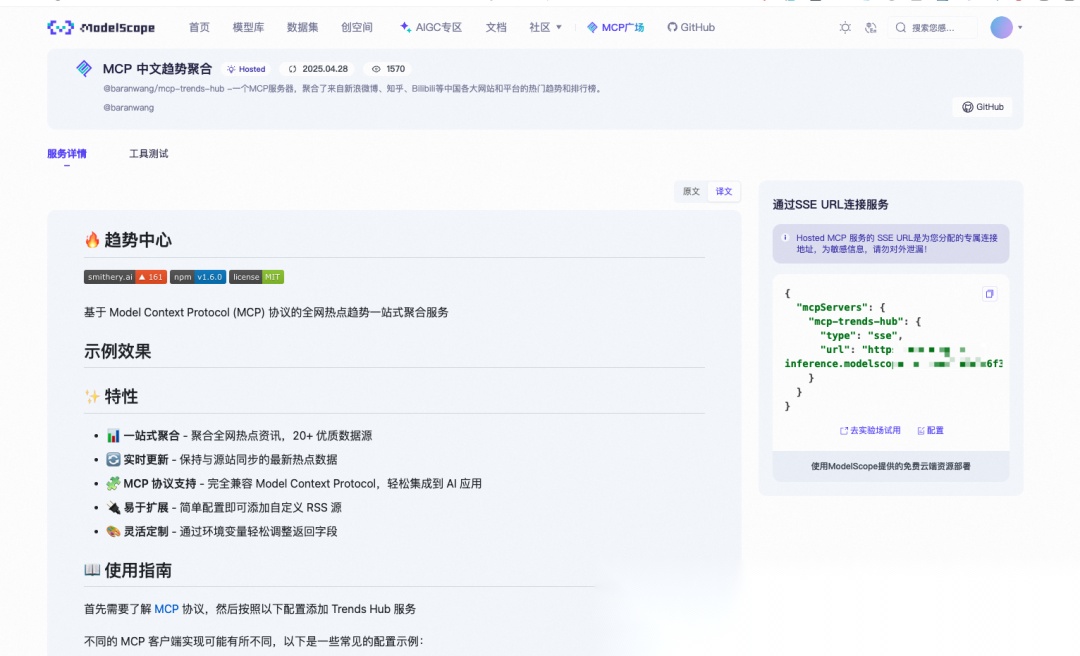Click the puzzle icon for MCP 协议支持
The width and height of the screenshot is (1080, 656).
113,484
